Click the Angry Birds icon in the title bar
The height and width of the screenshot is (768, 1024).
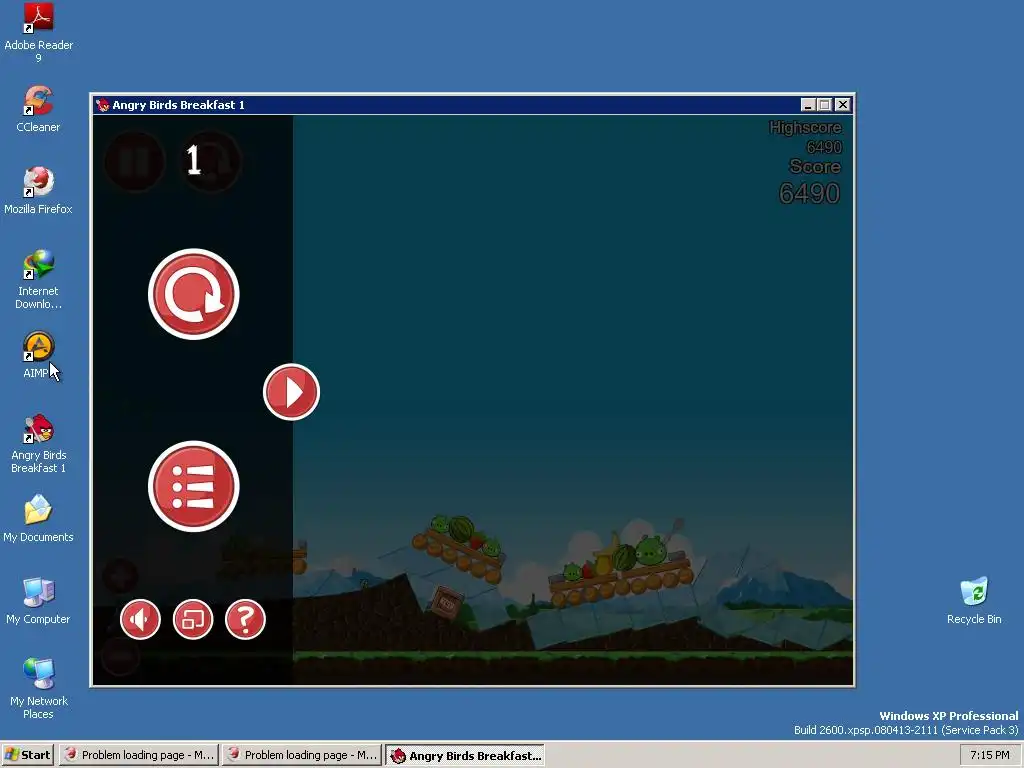coord(103,104)
